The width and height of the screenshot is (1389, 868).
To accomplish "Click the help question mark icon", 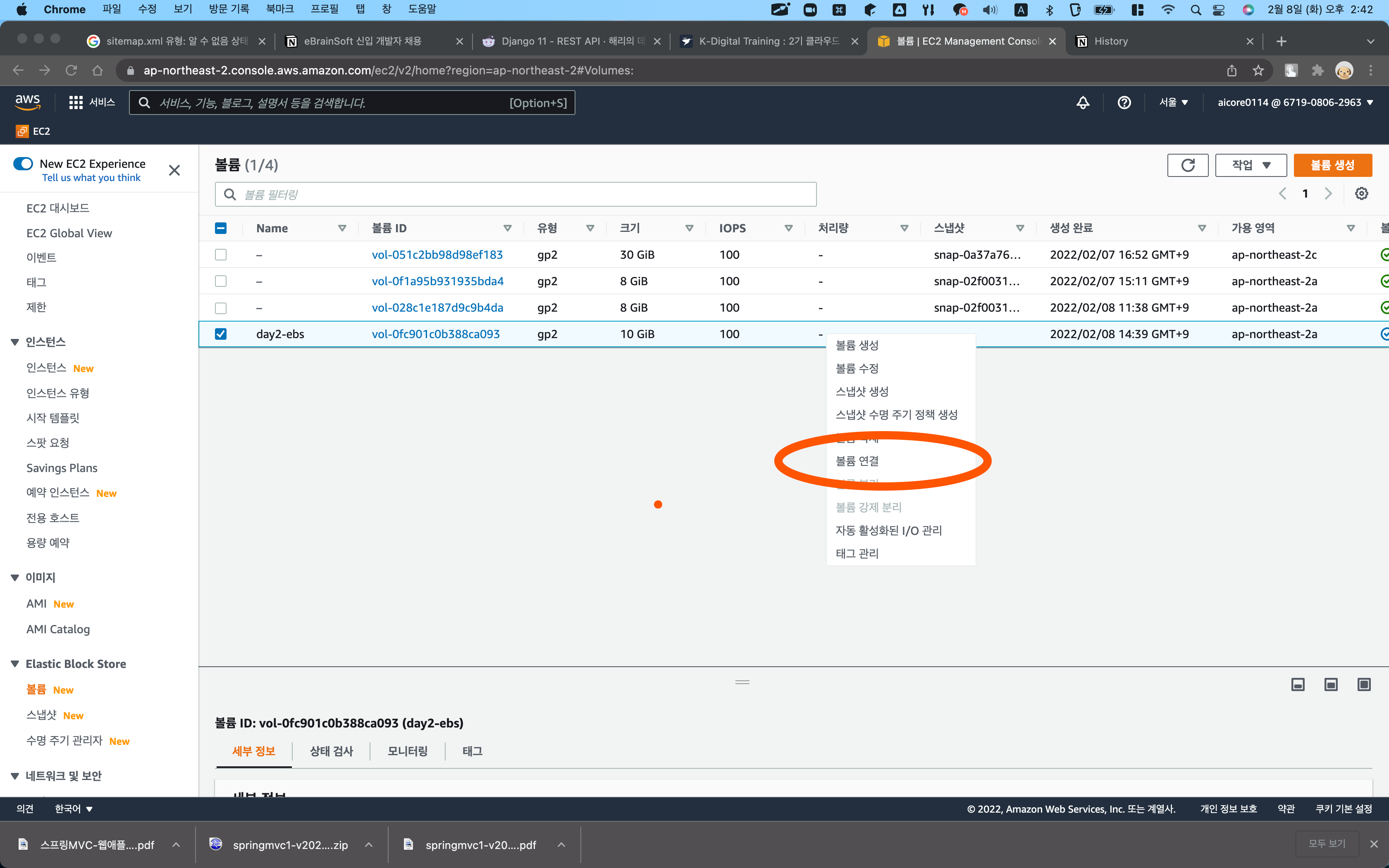I will [1124, 103].
